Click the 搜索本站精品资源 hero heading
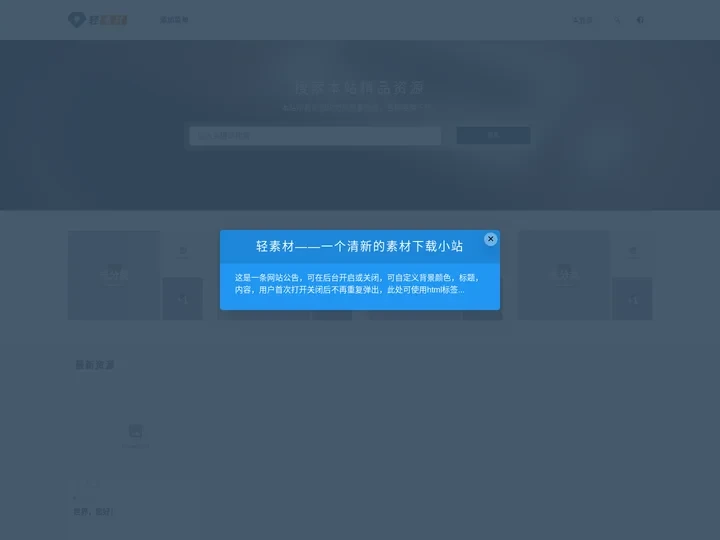 tap(360, 88)
